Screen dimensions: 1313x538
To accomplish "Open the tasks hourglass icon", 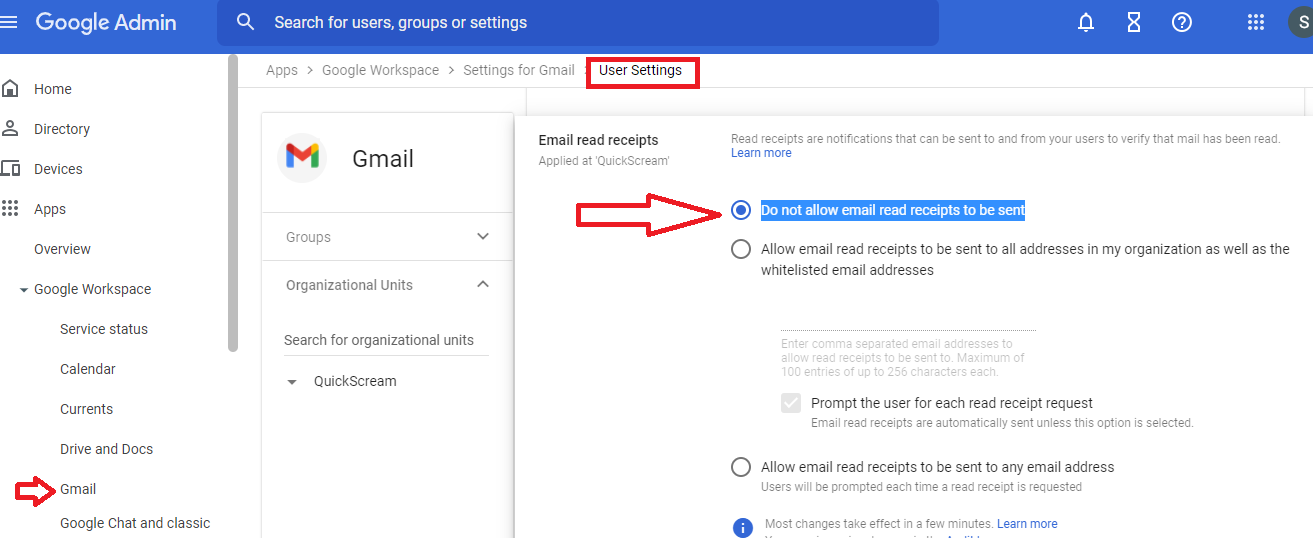I will 1134,22.
